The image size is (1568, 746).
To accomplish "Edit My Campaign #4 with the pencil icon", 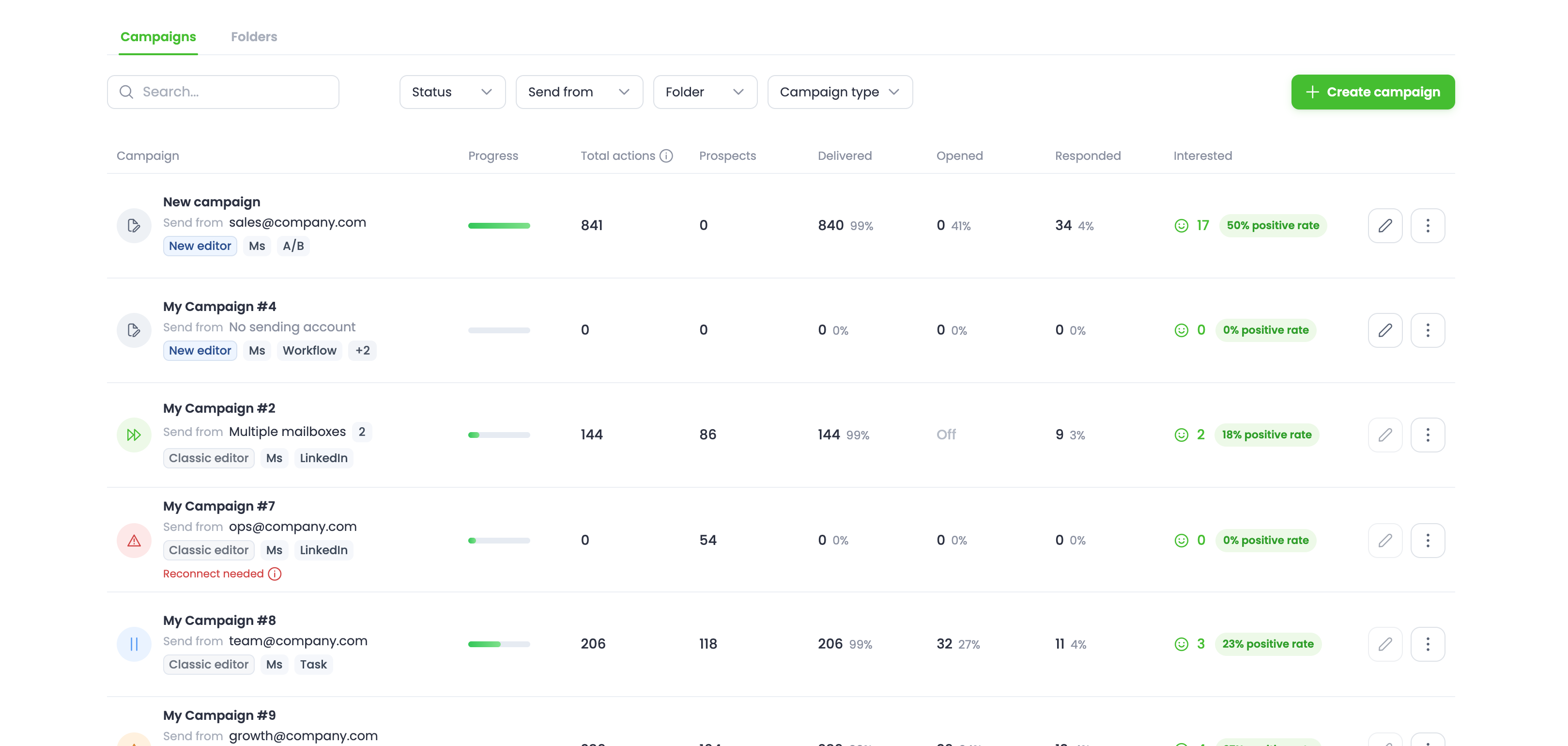I will pyautogui.click(x=1385, y=330).
